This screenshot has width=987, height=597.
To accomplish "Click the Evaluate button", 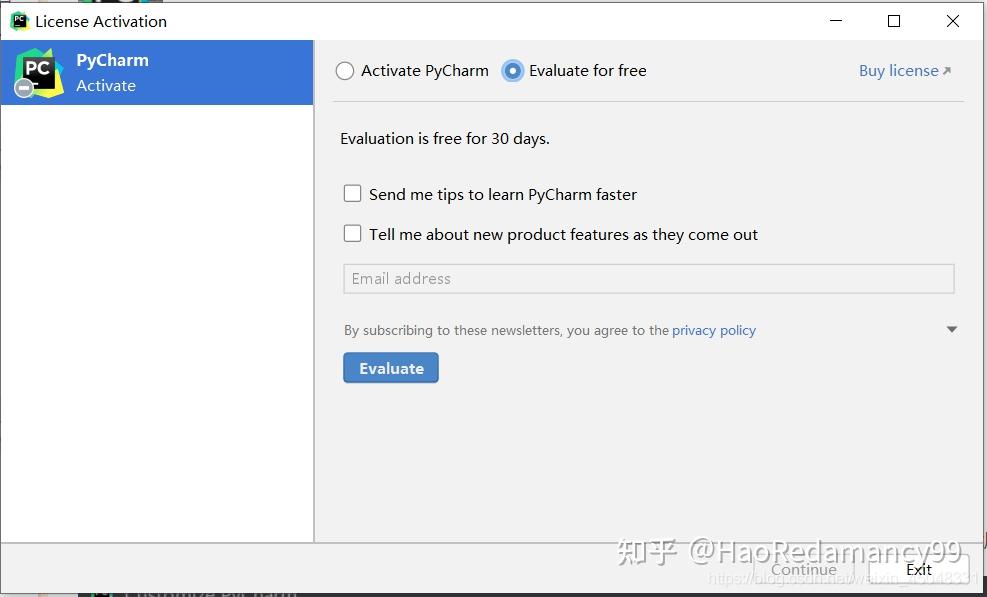I will pos(390,368).
